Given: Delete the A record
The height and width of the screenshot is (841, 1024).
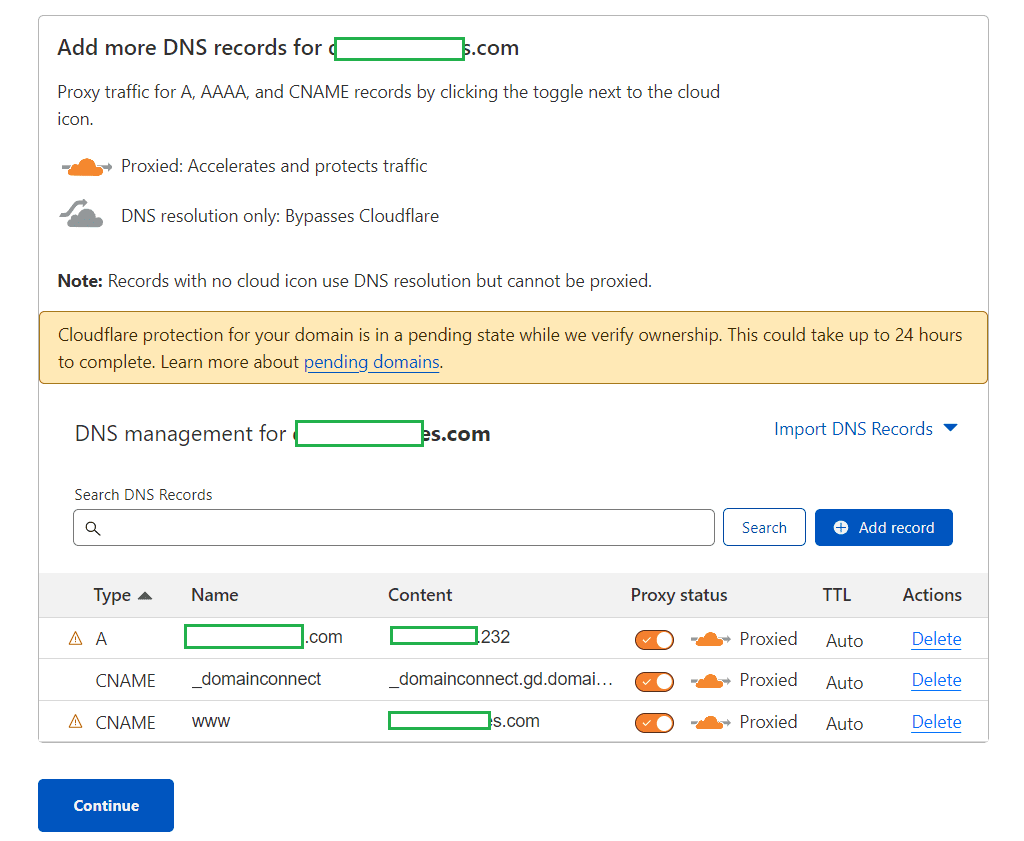Looking at the screenshot, I should [x=936, y=639].
